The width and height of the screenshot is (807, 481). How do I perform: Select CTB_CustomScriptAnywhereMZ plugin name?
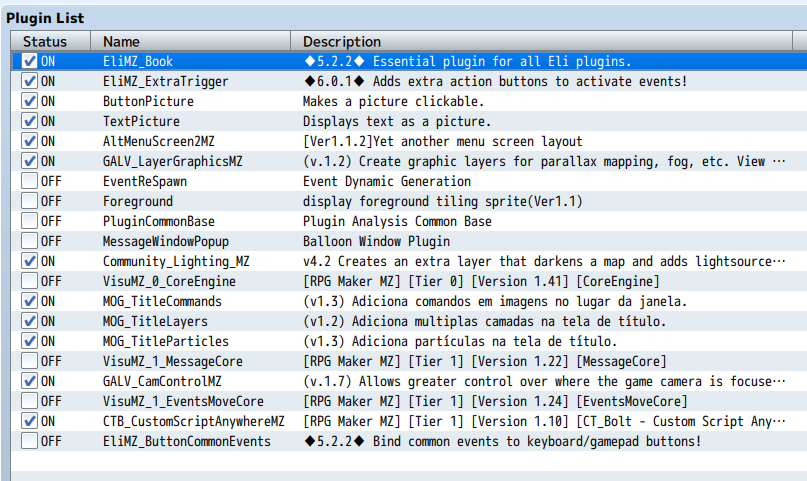click(x=194, y=422)
